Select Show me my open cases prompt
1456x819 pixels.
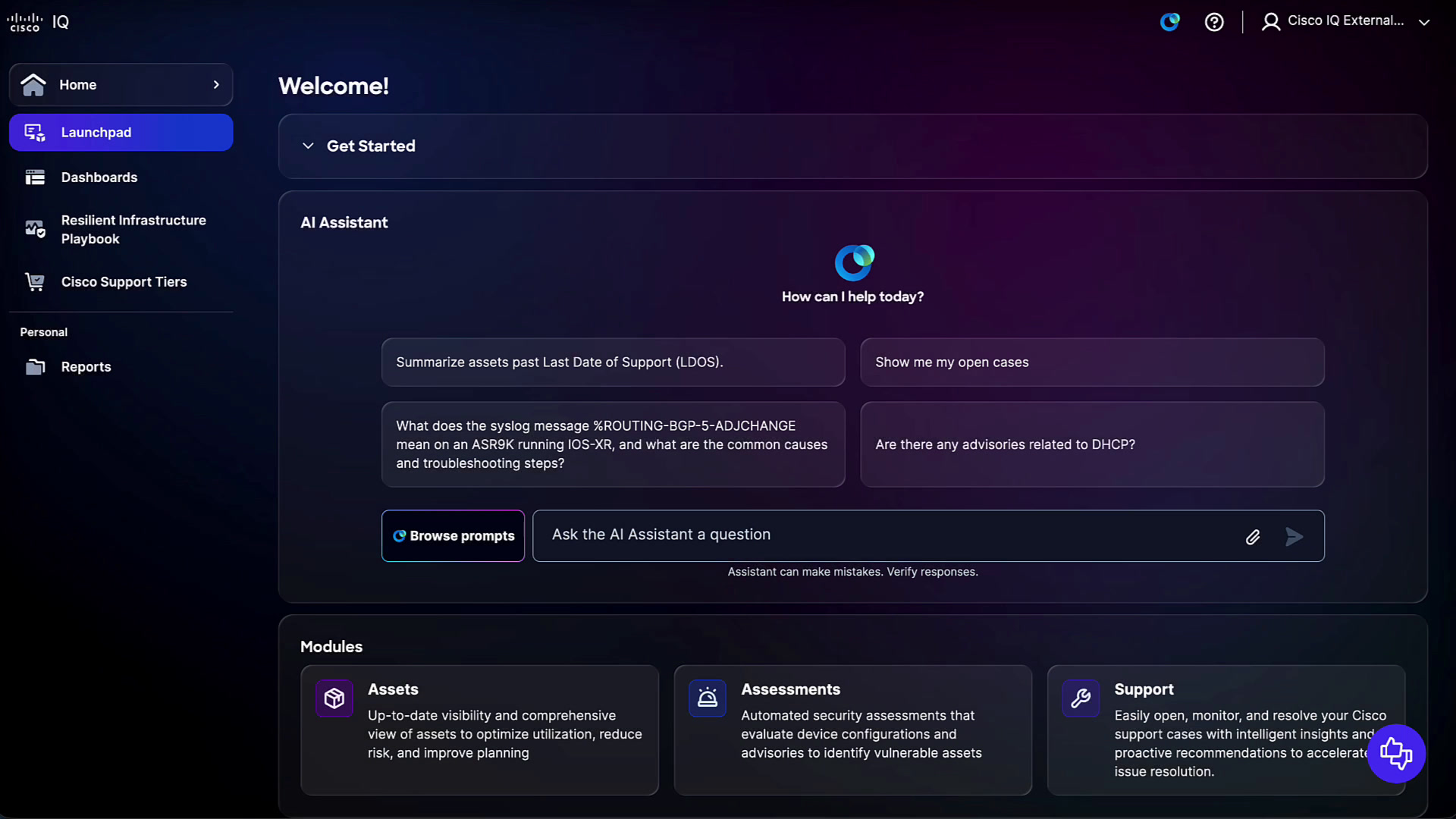pos(1092,362)
